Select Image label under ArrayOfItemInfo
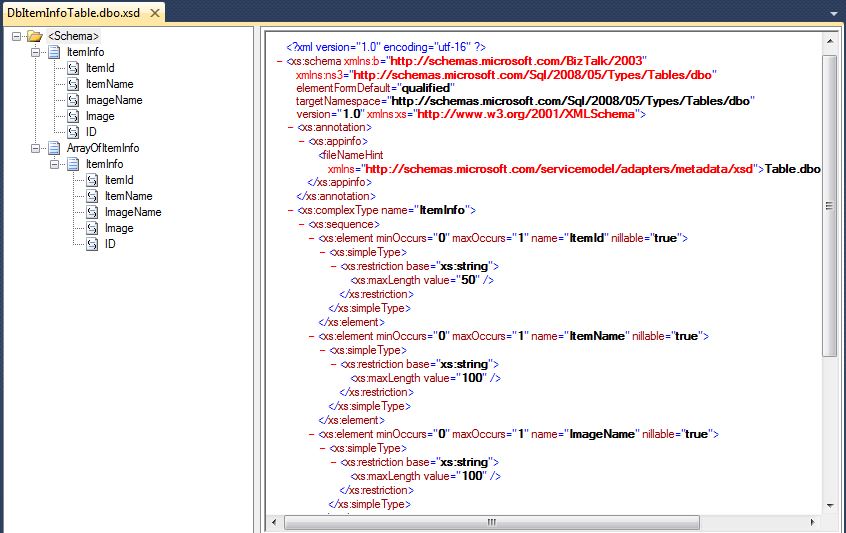The height and width of the screenshot is (533, 846). [119, 228]
